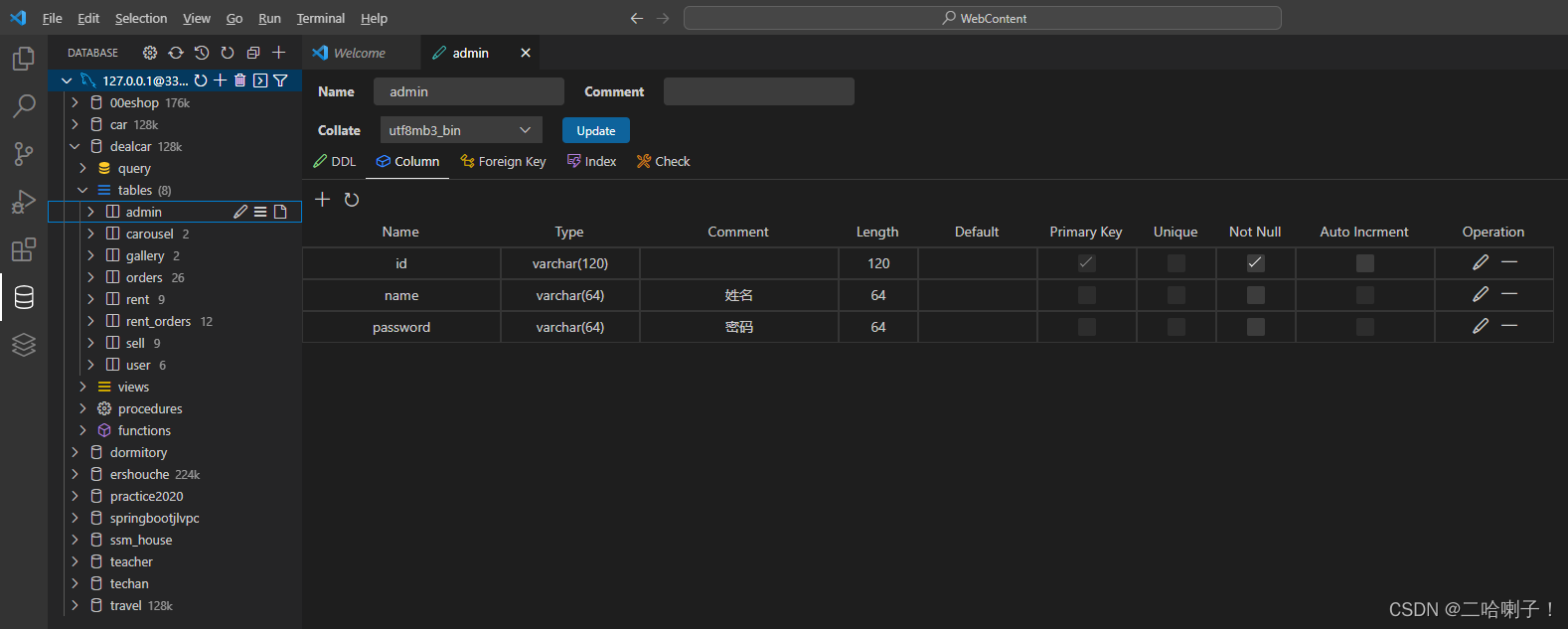Switch to the Foreign Key tab
Image resolution: width=1568 pixels, height=629 pixels.
click(503, 161)
